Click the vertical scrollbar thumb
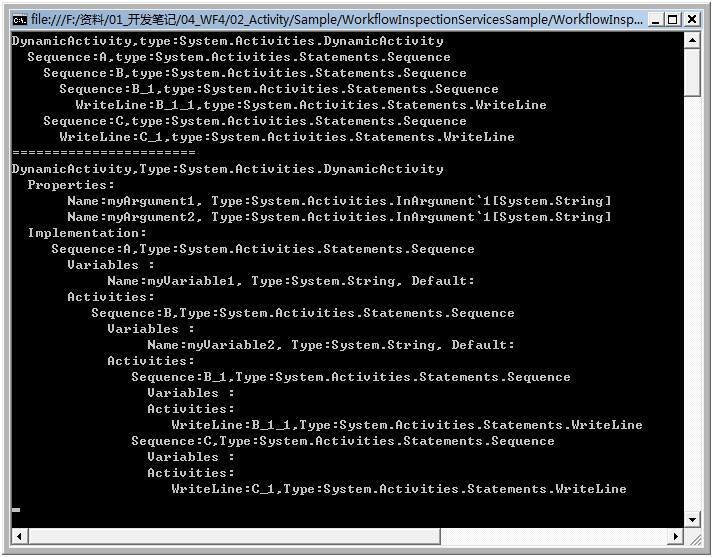 pos(692,73)
